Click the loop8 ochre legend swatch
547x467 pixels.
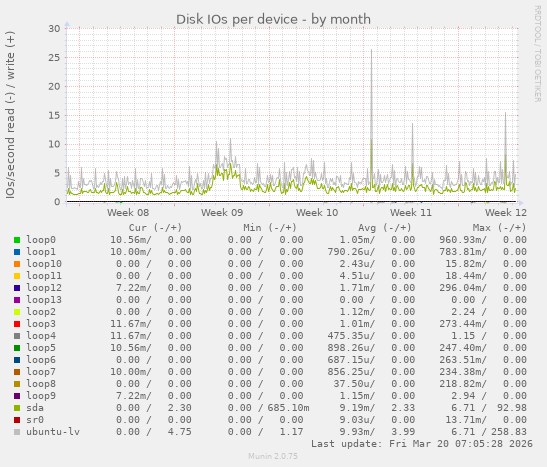(x=17, y=384)
